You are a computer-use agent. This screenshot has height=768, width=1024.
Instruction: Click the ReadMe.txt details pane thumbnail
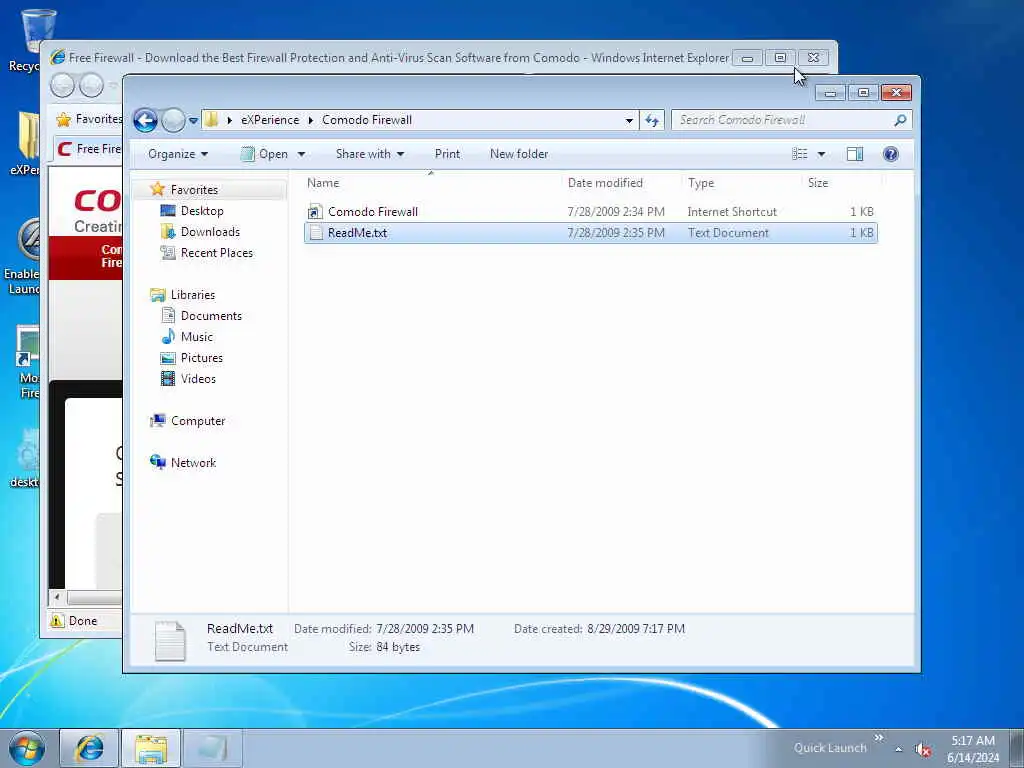point(170,641)
